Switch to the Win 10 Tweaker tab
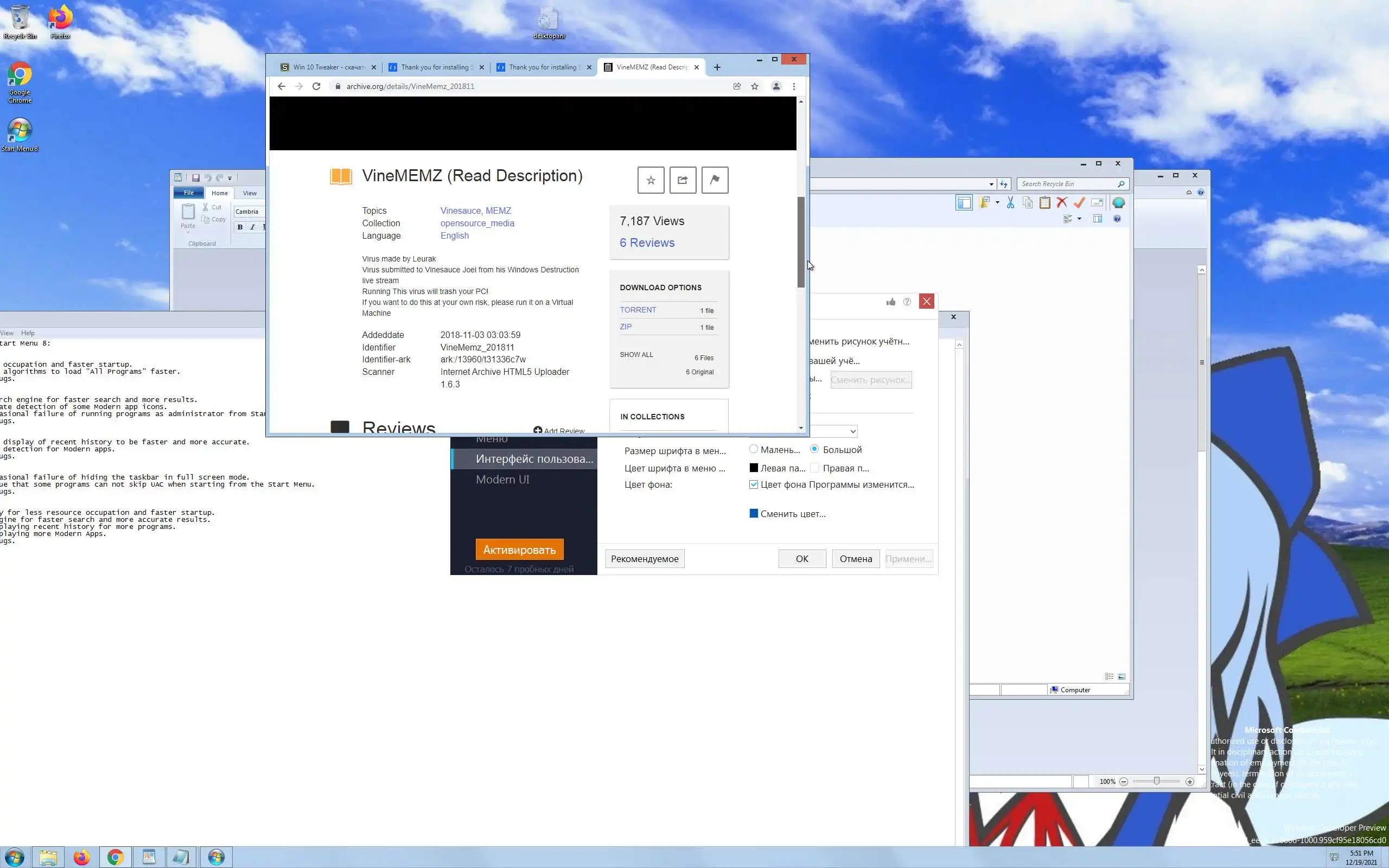 click(328, 67)
